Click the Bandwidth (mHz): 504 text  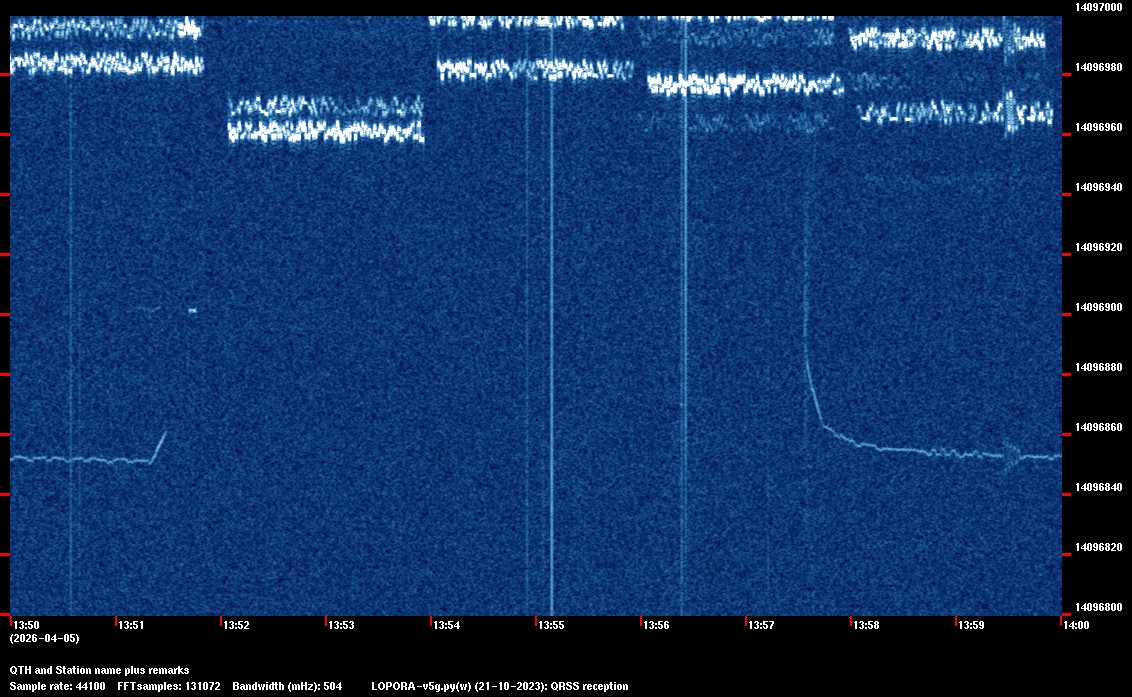click(287, 686)
